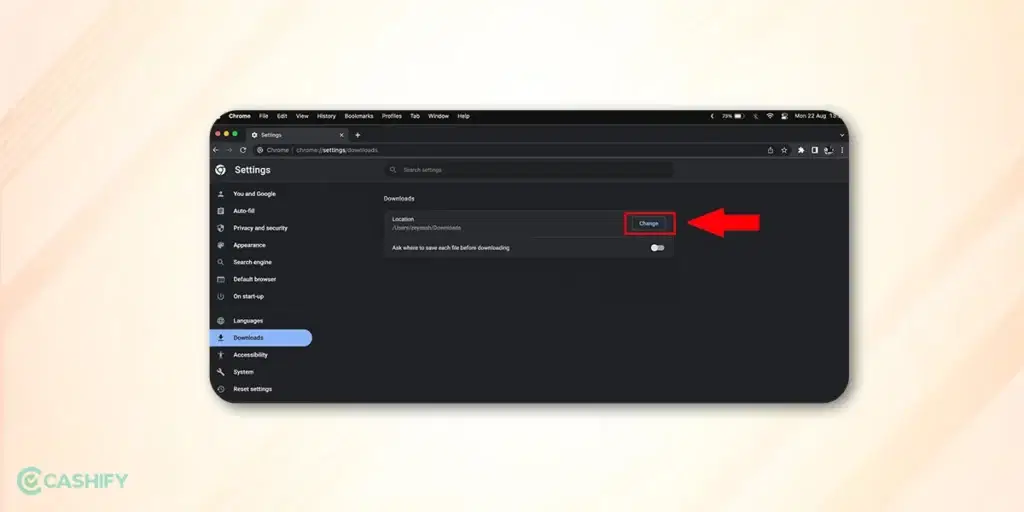
Task: Open Default browser settings
Action: [254, 279]
